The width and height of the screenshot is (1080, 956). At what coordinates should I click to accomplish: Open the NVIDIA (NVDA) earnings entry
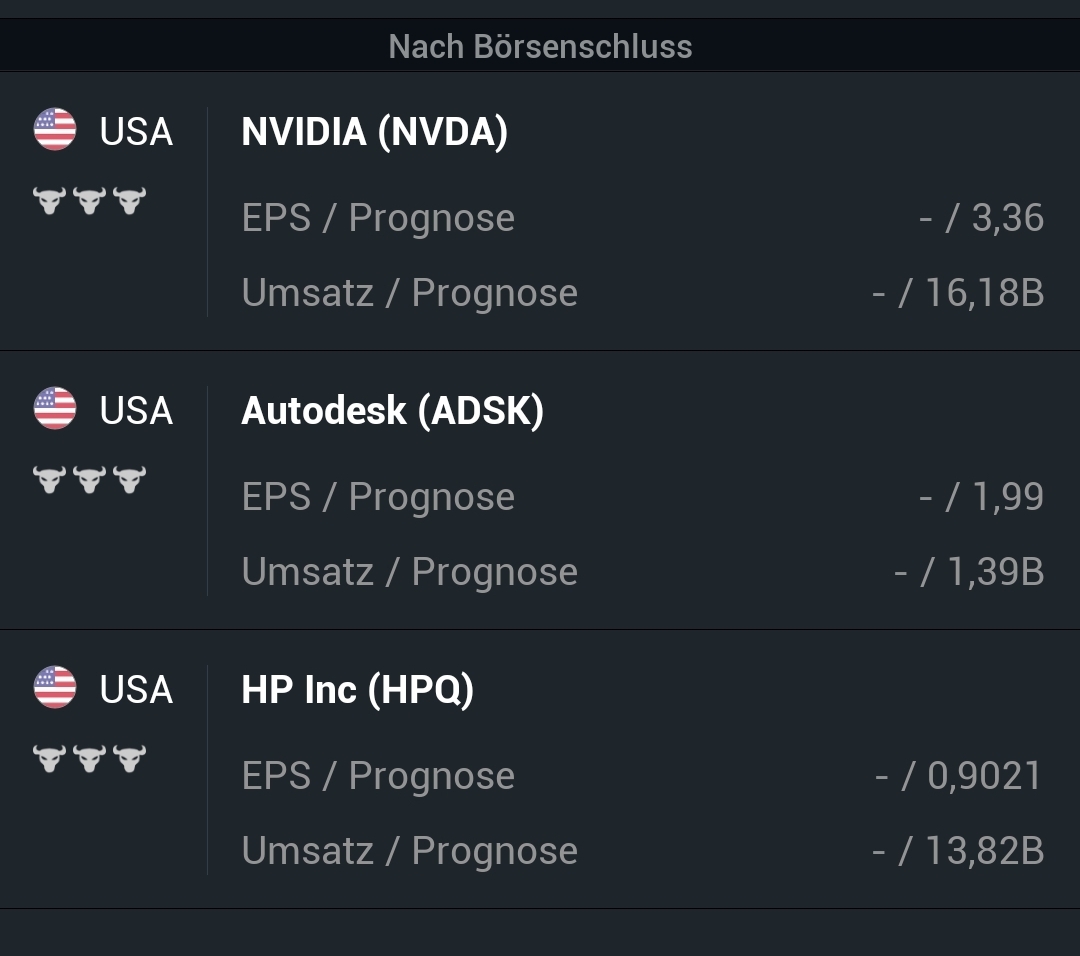click(x=374, y=132)
